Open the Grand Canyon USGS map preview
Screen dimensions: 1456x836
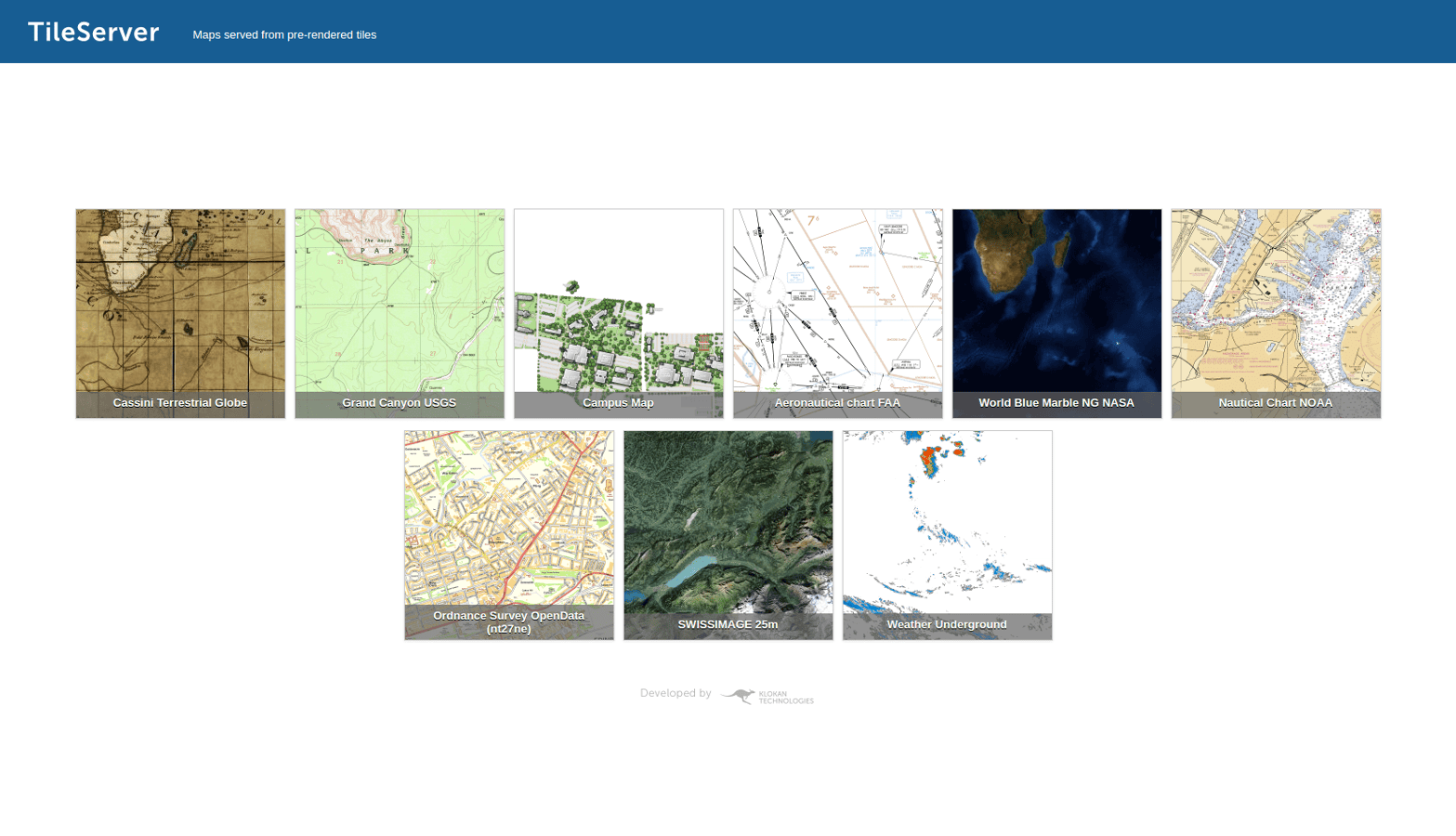click(x=399, y=297)
